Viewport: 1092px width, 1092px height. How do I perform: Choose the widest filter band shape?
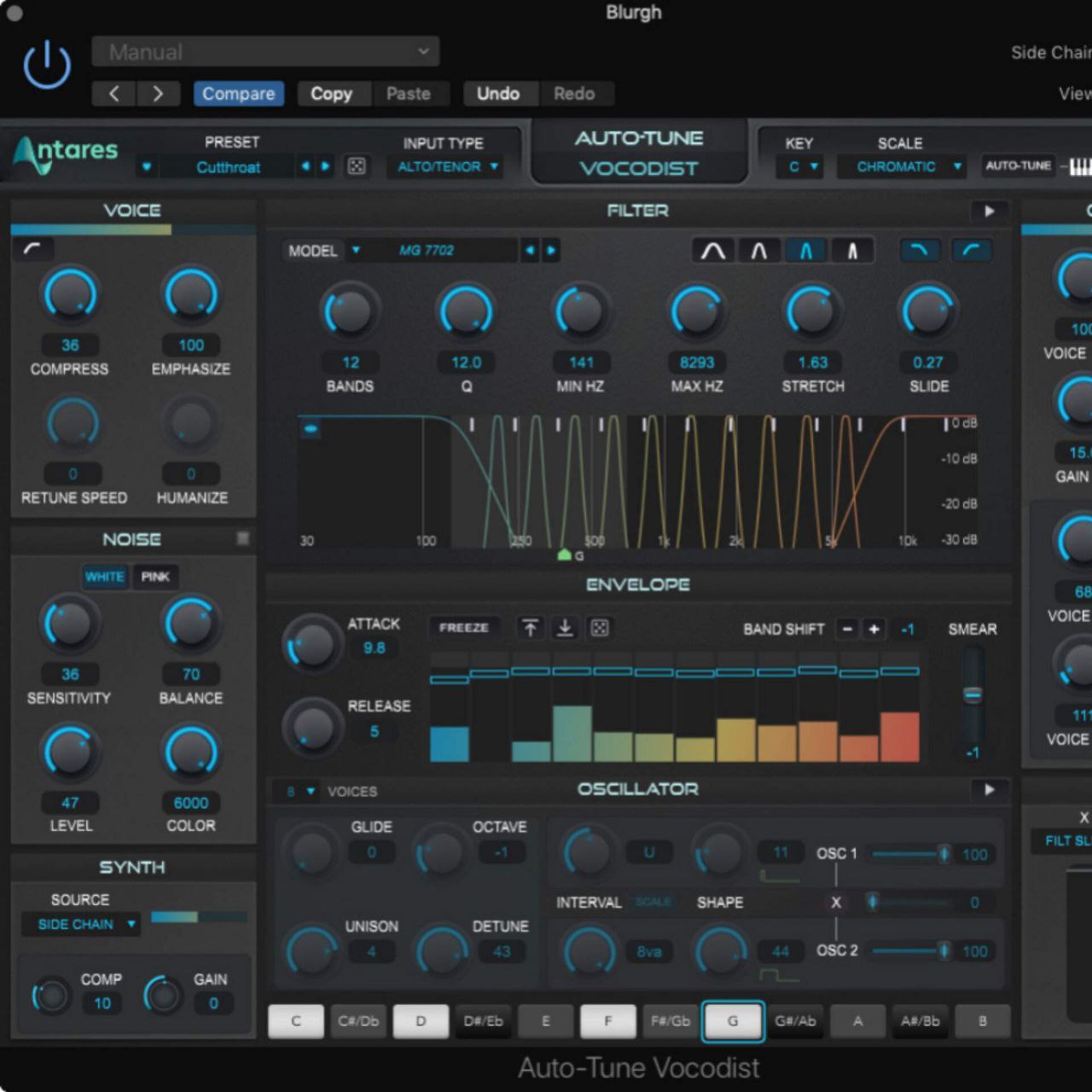713,250
